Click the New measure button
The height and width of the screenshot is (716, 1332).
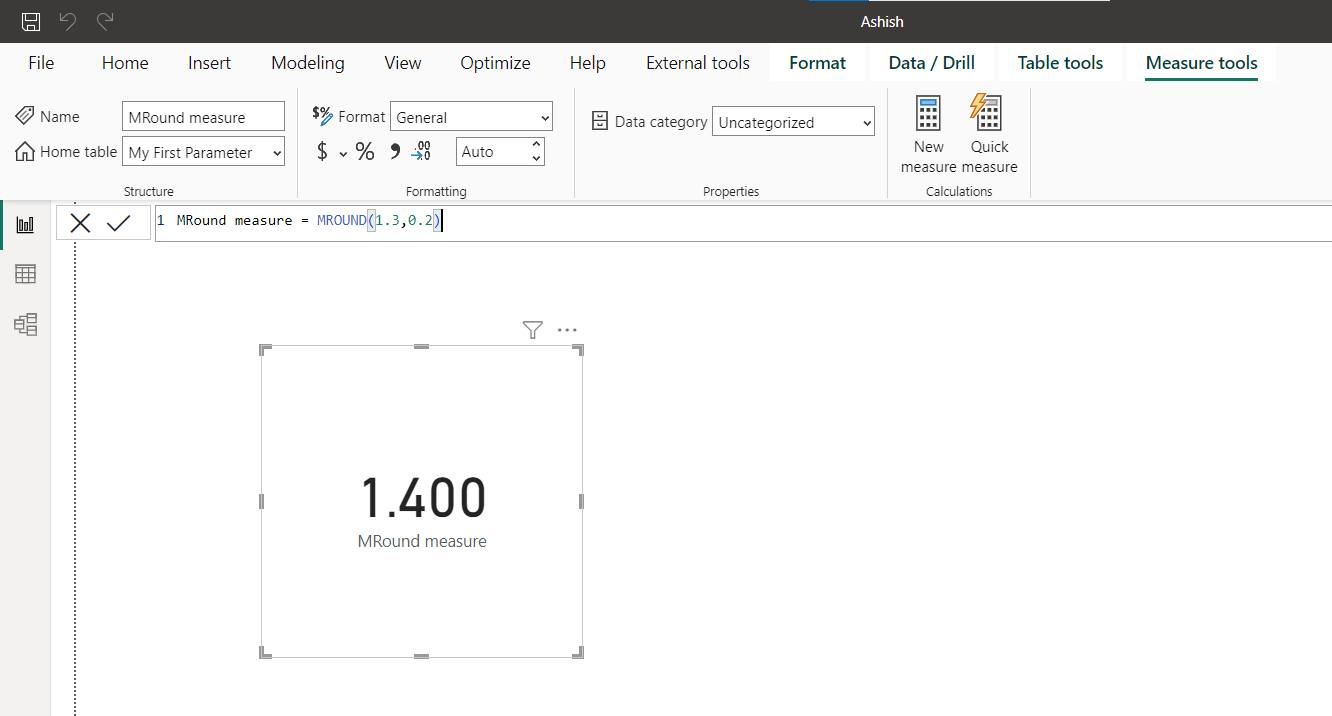tap(928, 135)
